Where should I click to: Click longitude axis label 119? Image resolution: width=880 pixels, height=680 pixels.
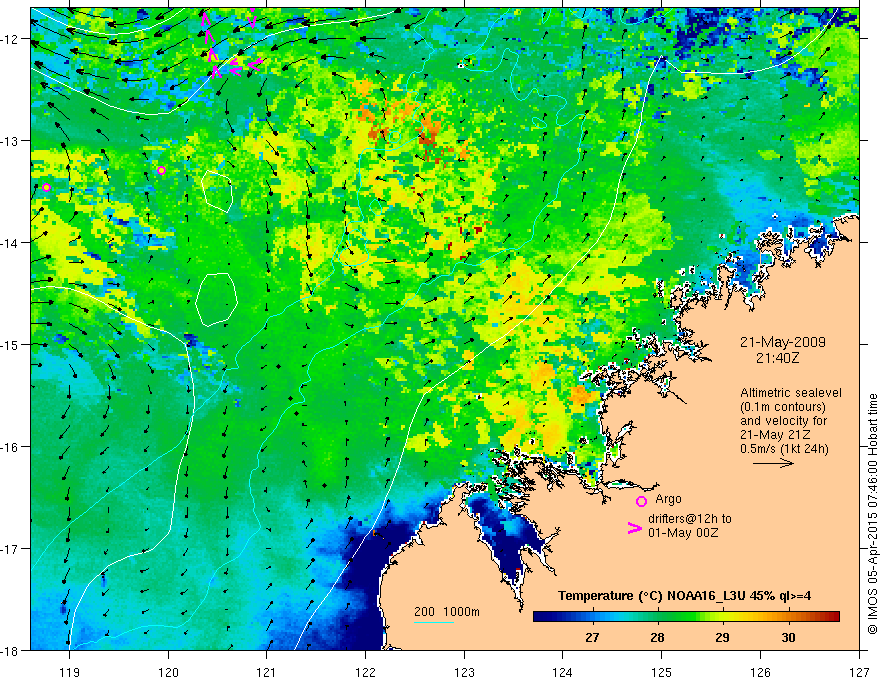(70, 672)
